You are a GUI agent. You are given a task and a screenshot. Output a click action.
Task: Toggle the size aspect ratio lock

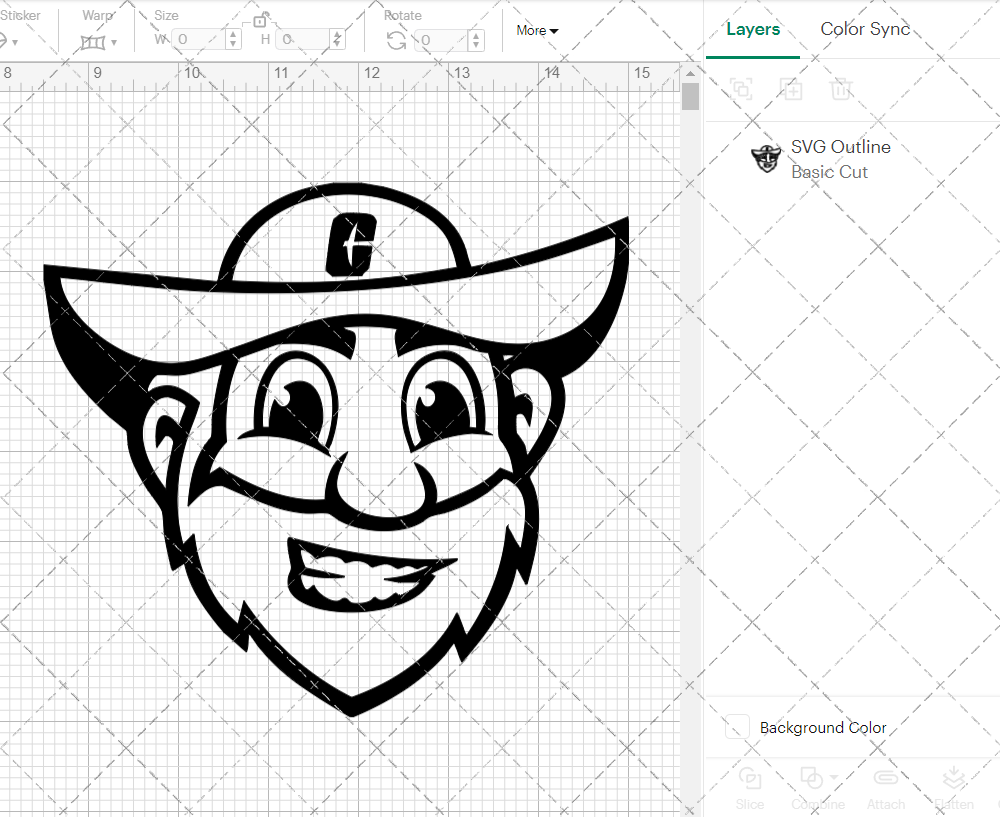(260, 22)
